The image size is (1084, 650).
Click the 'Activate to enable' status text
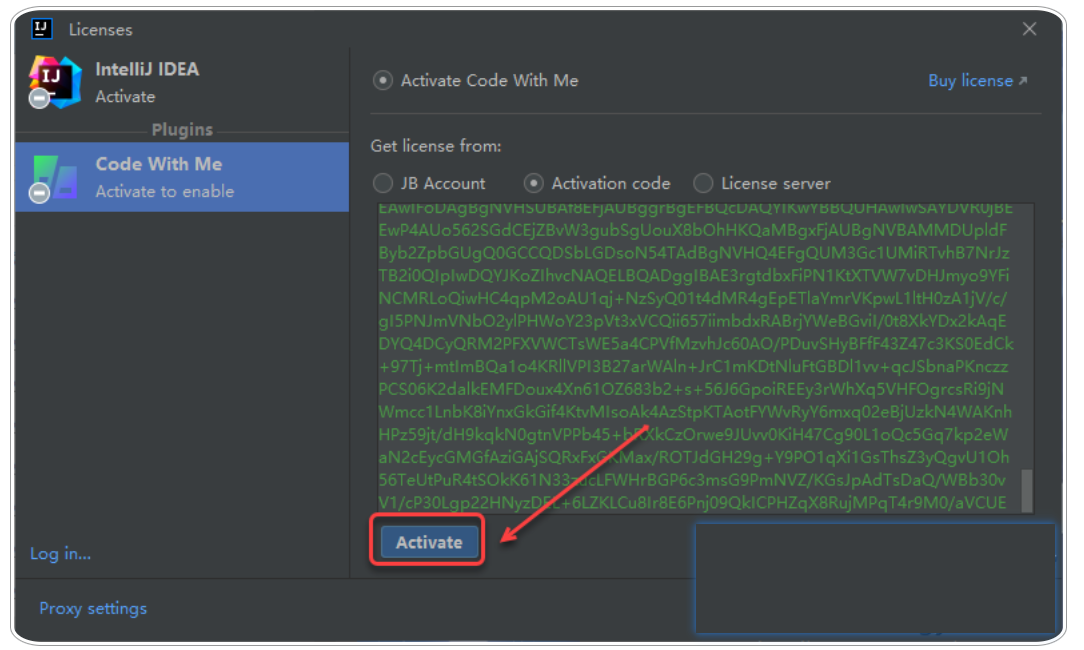coord(165,192)
